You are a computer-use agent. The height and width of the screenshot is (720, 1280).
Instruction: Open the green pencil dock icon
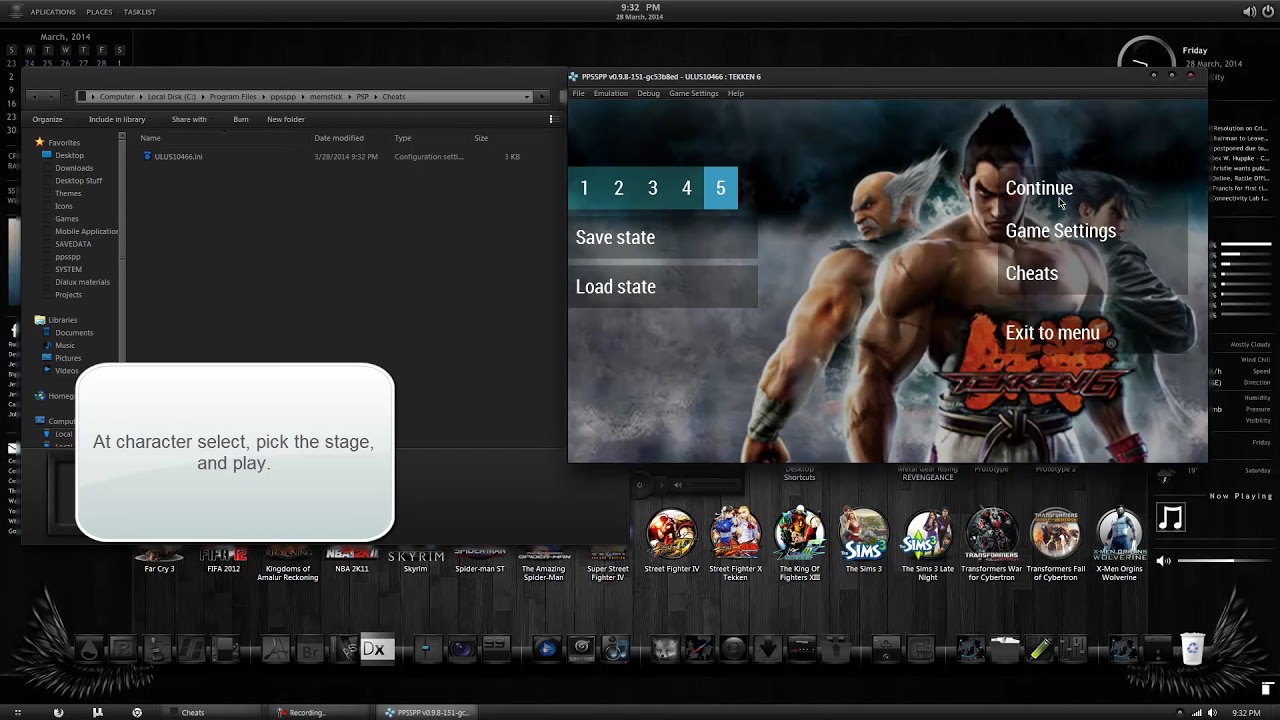[x=1039, y=649]
